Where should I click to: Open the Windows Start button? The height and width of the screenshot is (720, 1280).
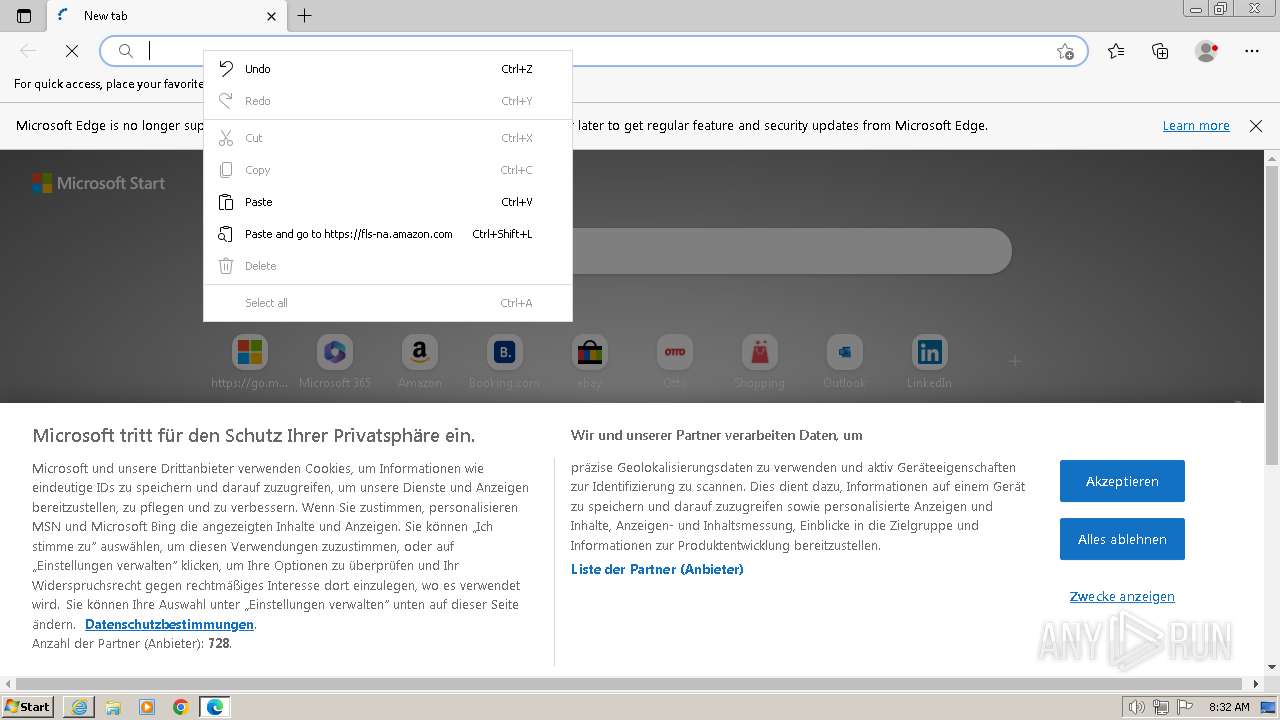coord(28,706)
